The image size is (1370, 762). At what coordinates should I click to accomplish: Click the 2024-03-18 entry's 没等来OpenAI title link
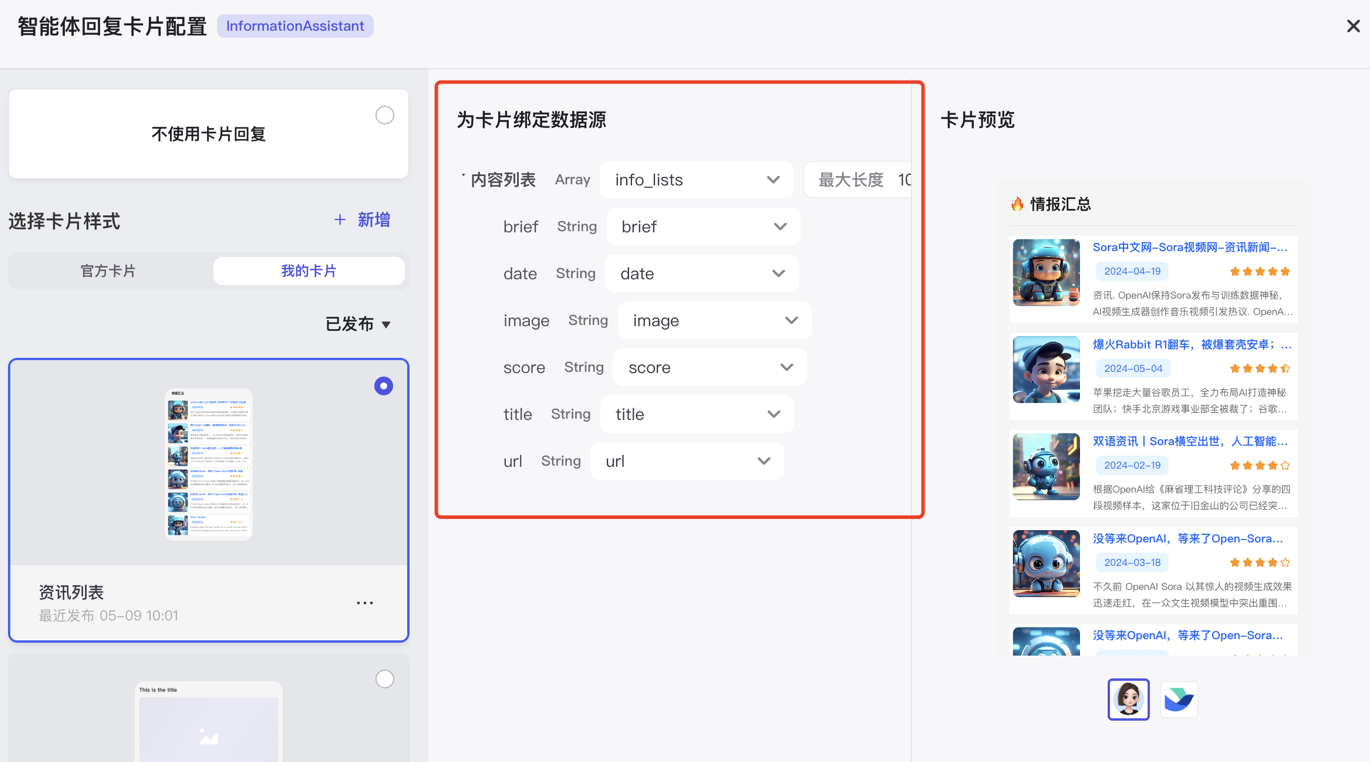coord(1188,538)
